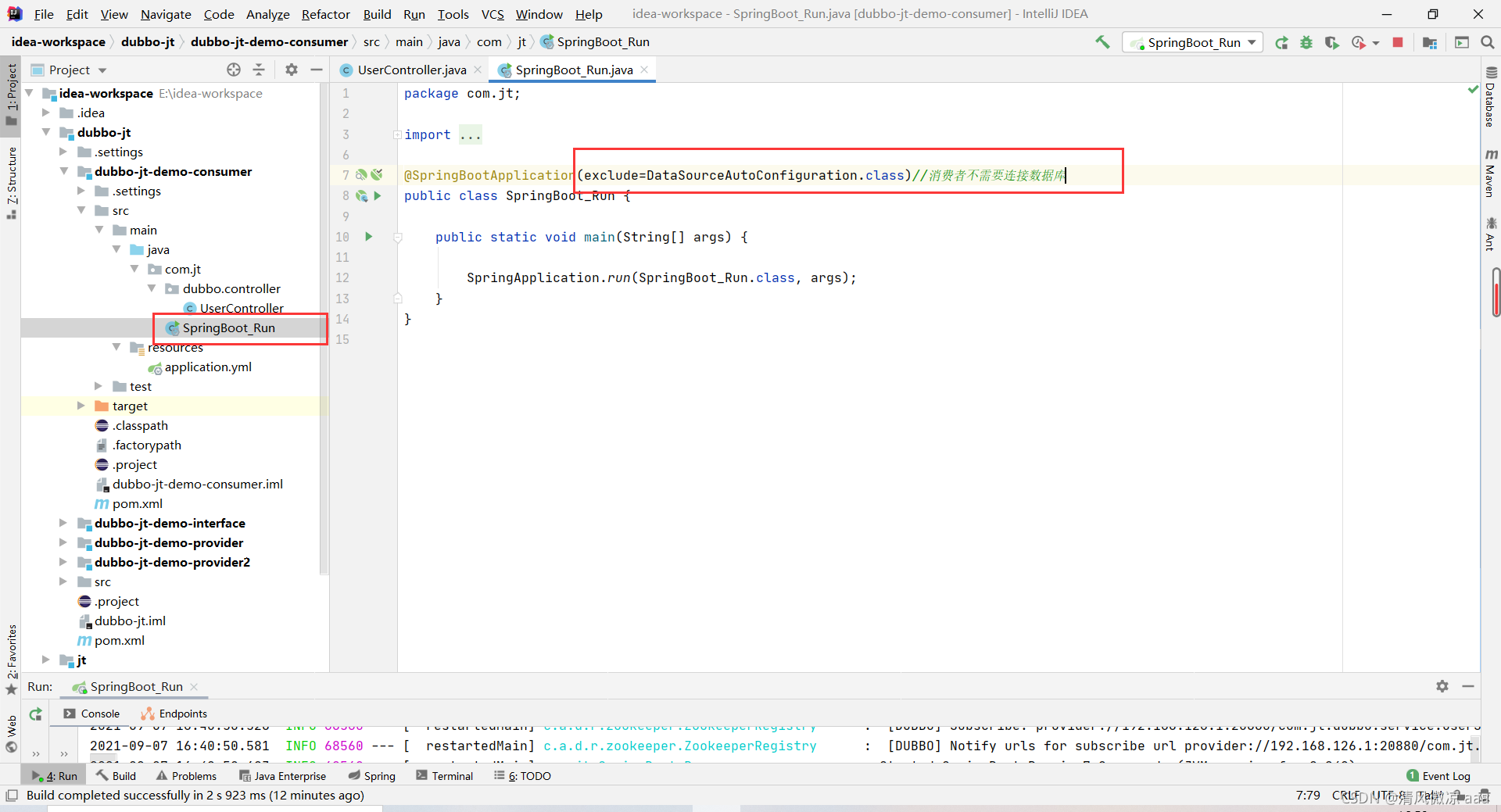Open Run panel gear settings
Screen dimensions: 1501x812
1442,686
